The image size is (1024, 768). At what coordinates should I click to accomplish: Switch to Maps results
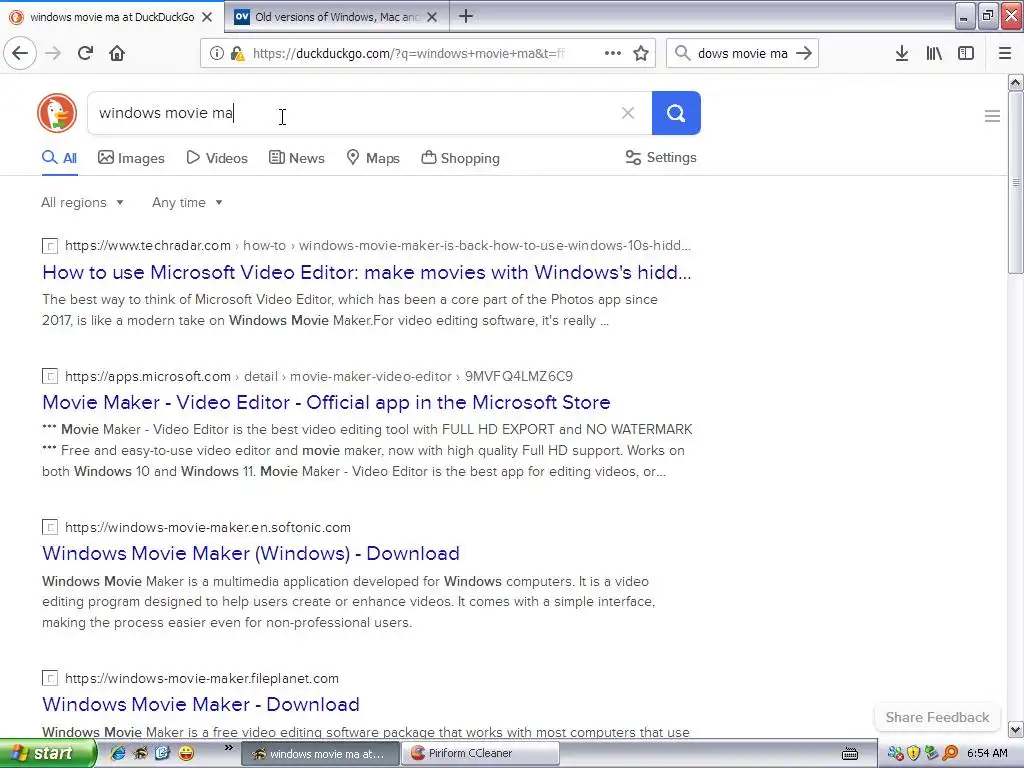[373, 158]
